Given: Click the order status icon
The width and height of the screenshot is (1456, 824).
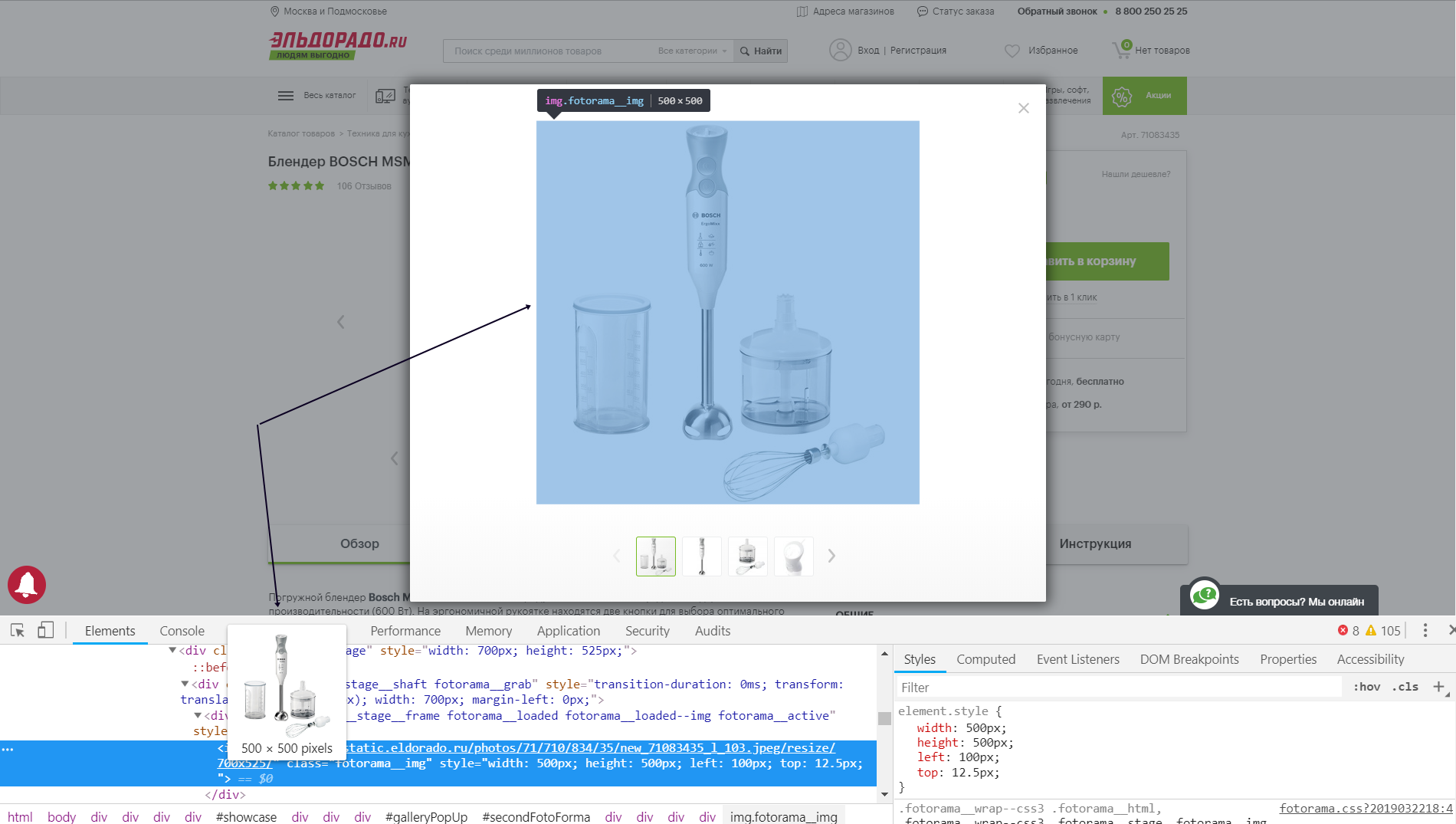Looking at the screenshot, I should tap(922, 11).
